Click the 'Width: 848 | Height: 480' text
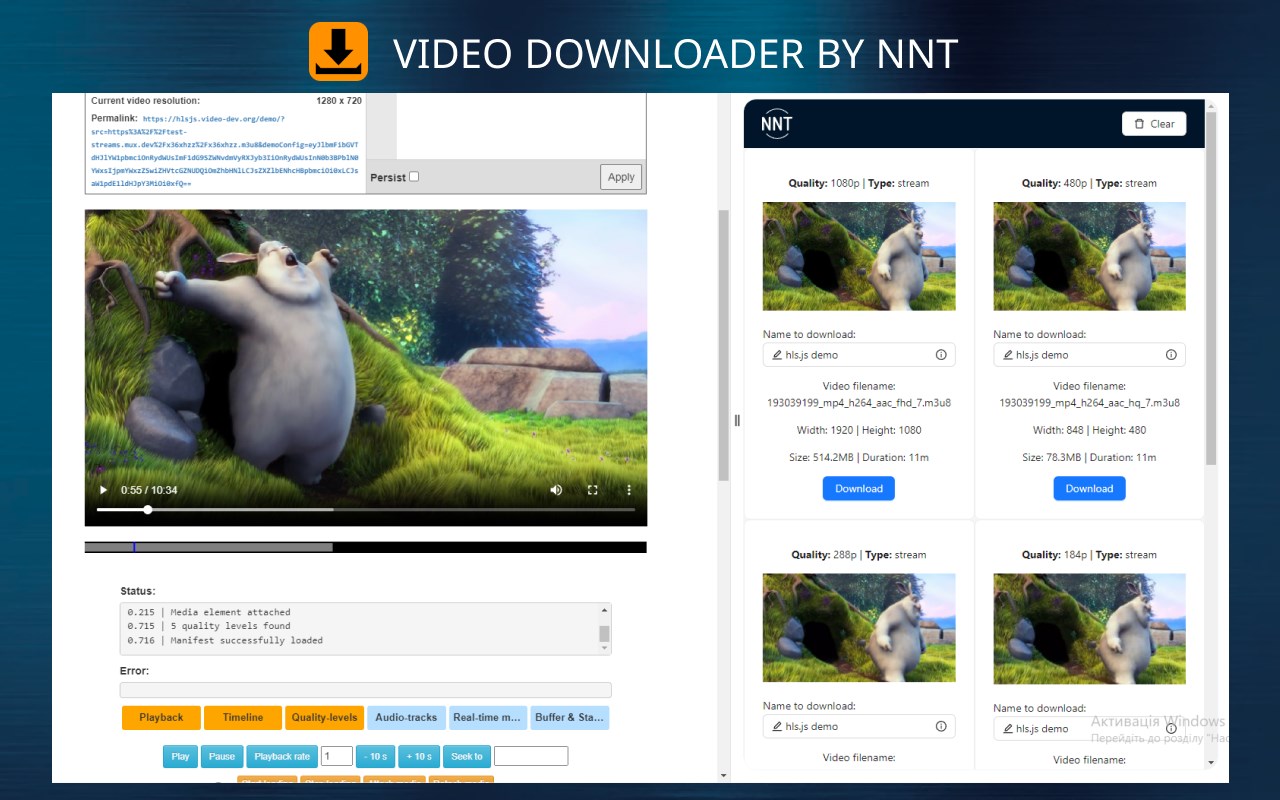The height and width of the screenshot is (800, 1280). (1089, 430)
